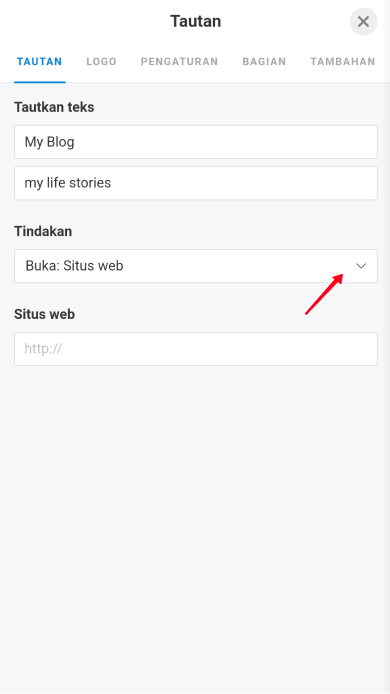Click the 'Situs web' field label
This screenshot has height=694, width=390.
44,314
